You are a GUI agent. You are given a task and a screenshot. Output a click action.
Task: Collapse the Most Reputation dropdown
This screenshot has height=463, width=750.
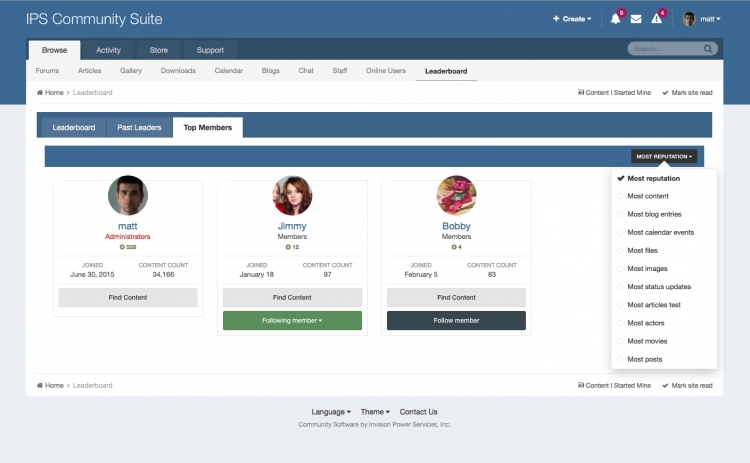tap(664, 156)
